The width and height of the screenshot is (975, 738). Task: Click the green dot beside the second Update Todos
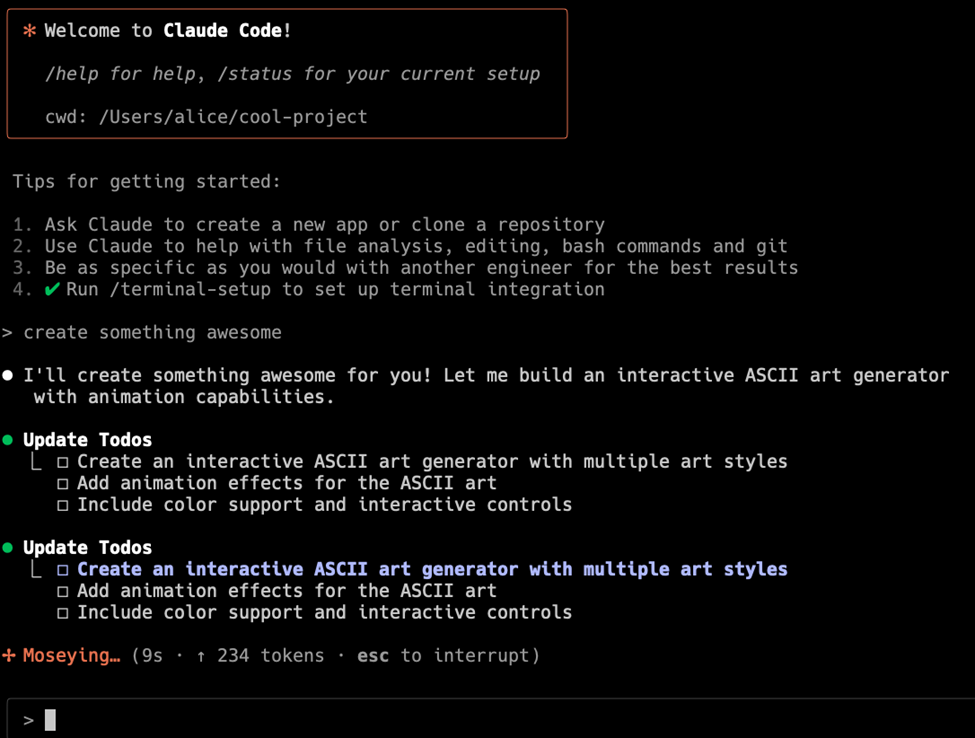click(8, 548)
